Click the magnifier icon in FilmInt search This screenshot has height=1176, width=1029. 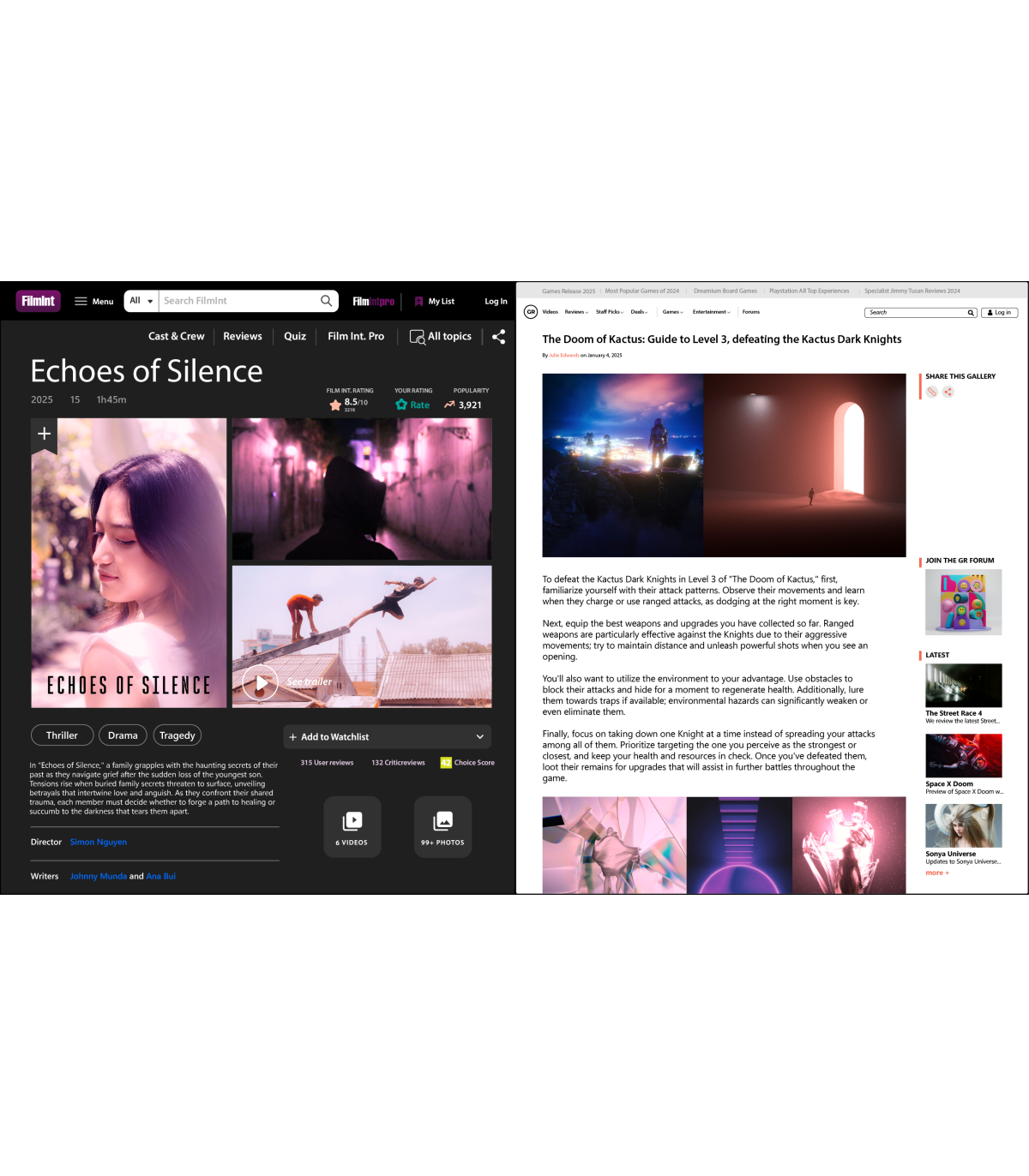click(x=326, y=301)
